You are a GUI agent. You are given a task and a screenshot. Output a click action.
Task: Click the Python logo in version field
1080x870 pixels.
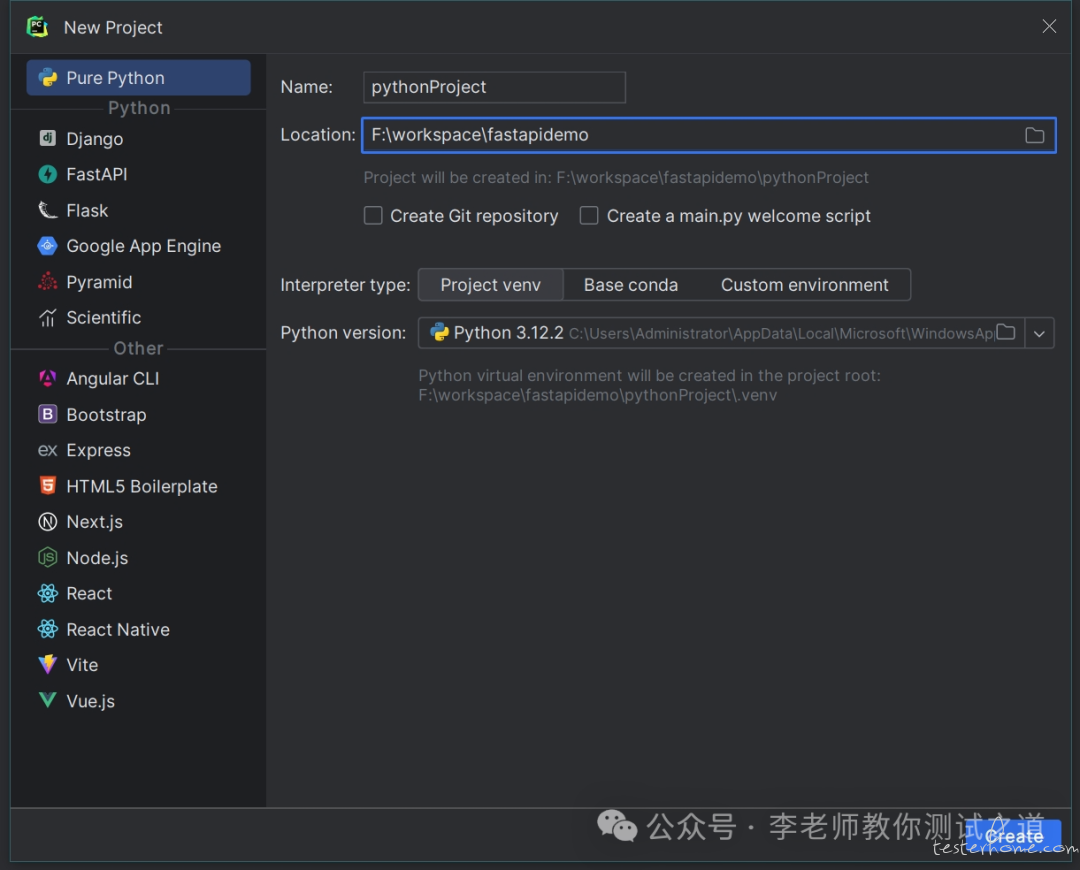(x=439, y=333)
